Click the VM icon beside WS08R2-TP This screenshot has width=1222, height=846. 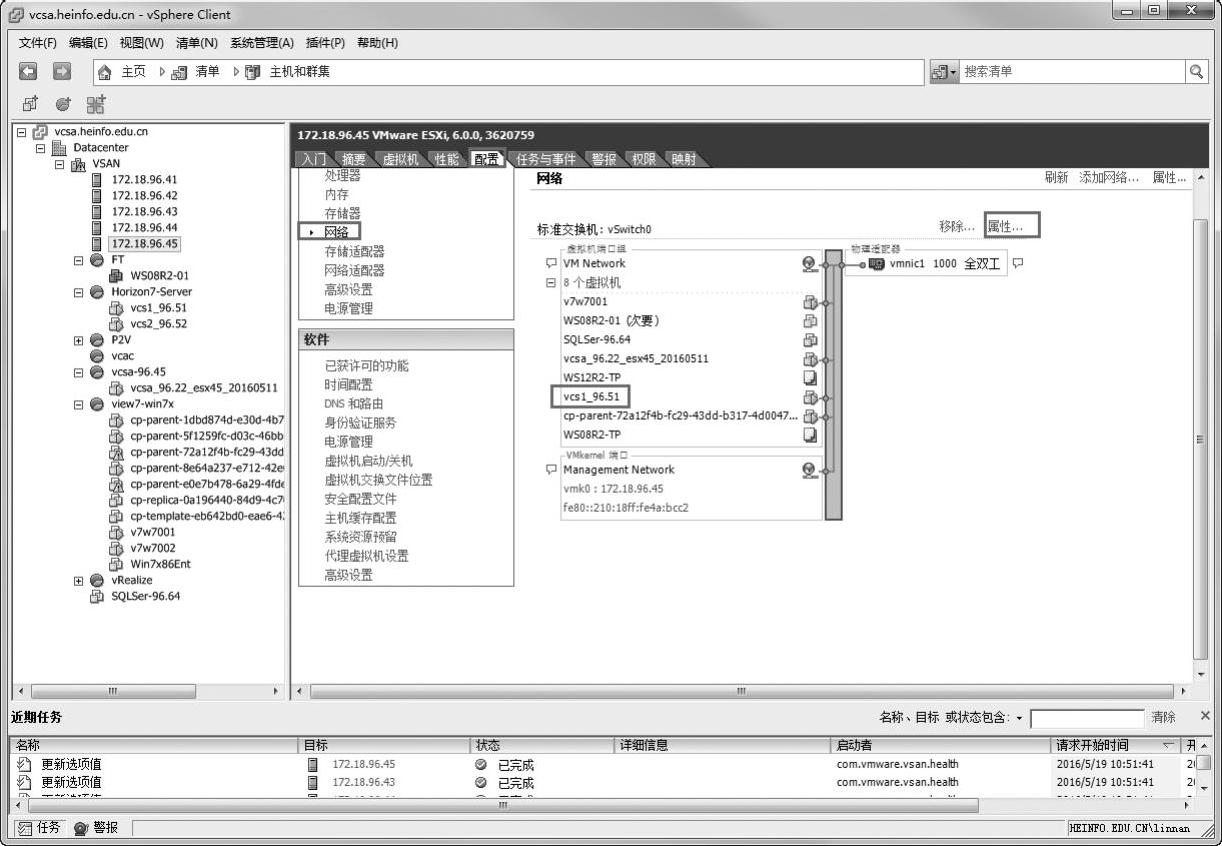(810, 435)
